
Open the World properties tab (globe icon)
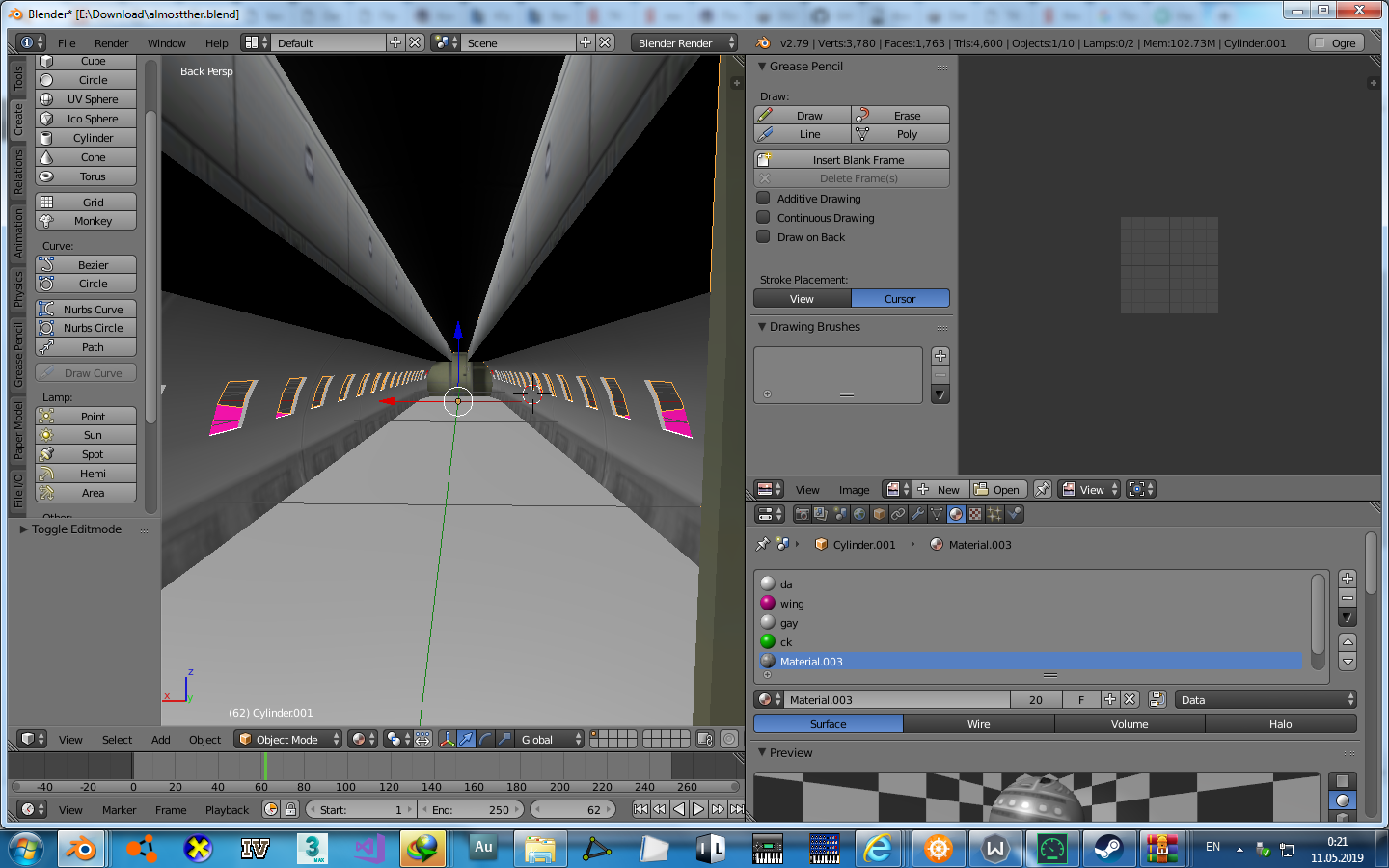click(x=859, y=514)
